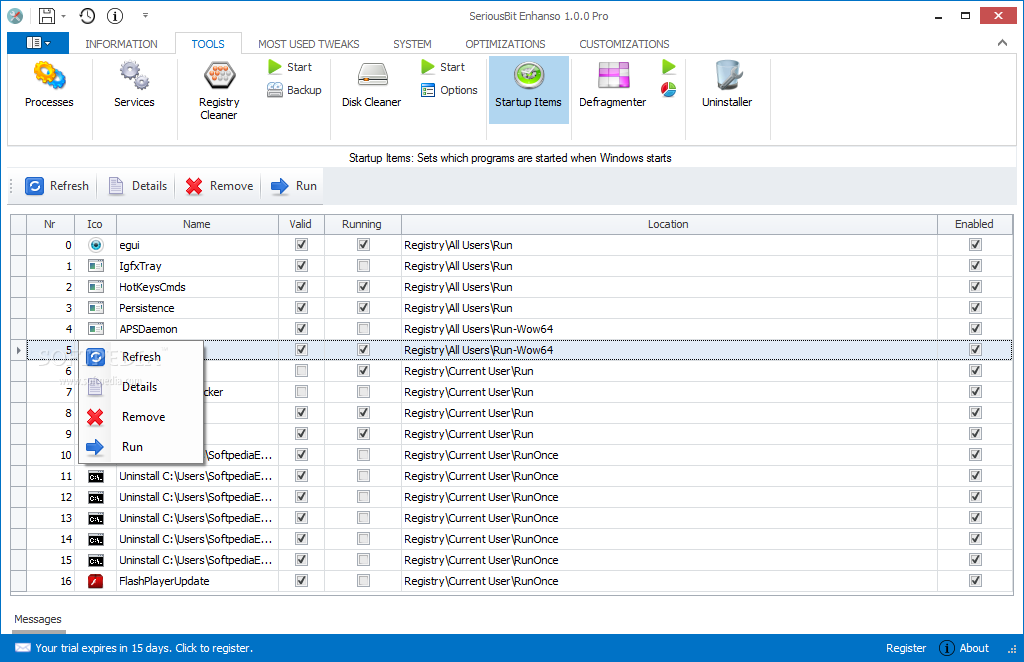Switch to the CUSTOMIZATIONS tab

coord(624,44)
